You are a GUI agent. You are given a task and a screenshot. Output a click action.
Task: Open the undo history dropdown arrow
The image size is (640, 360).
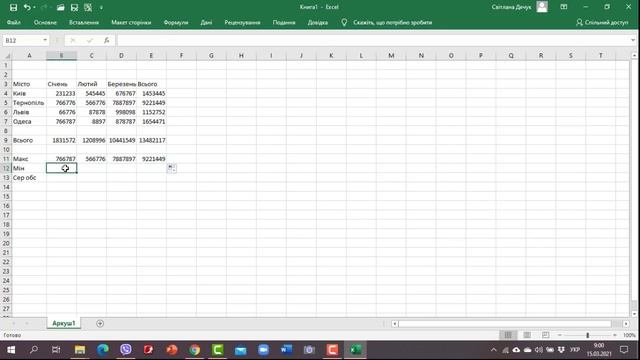[34, 7]
